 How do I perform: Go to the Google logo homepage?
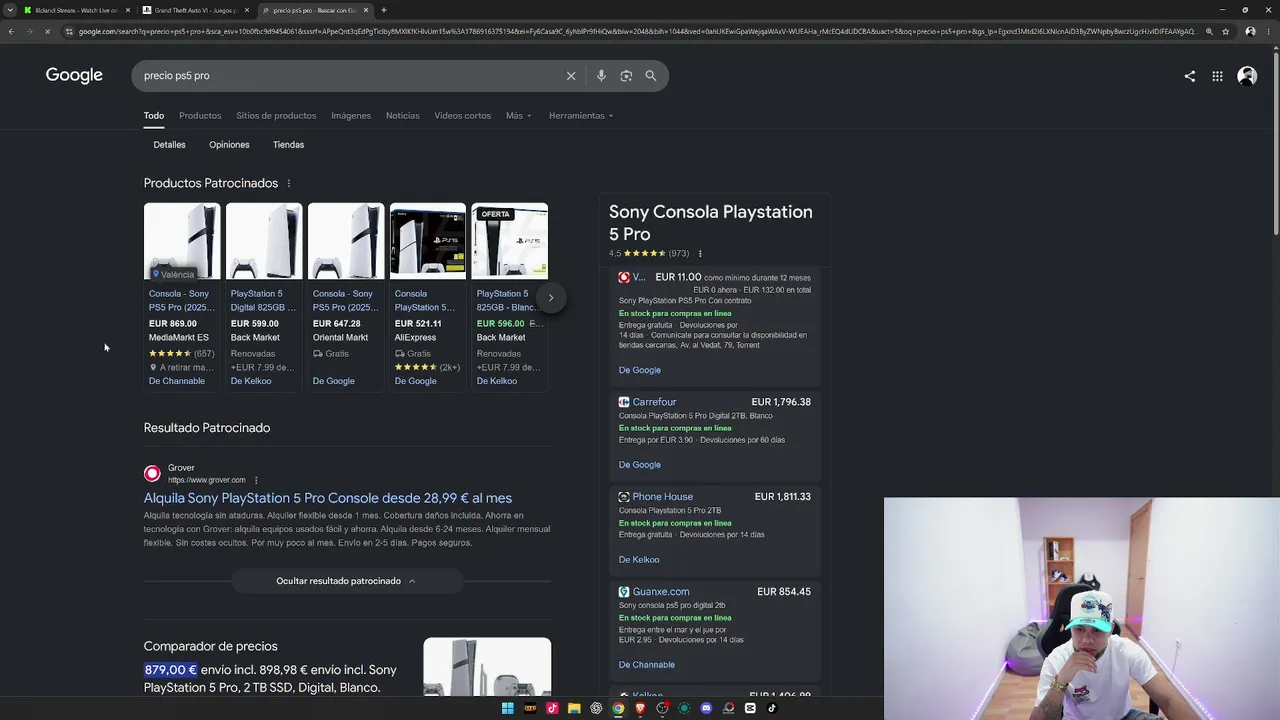click(74, 76)
